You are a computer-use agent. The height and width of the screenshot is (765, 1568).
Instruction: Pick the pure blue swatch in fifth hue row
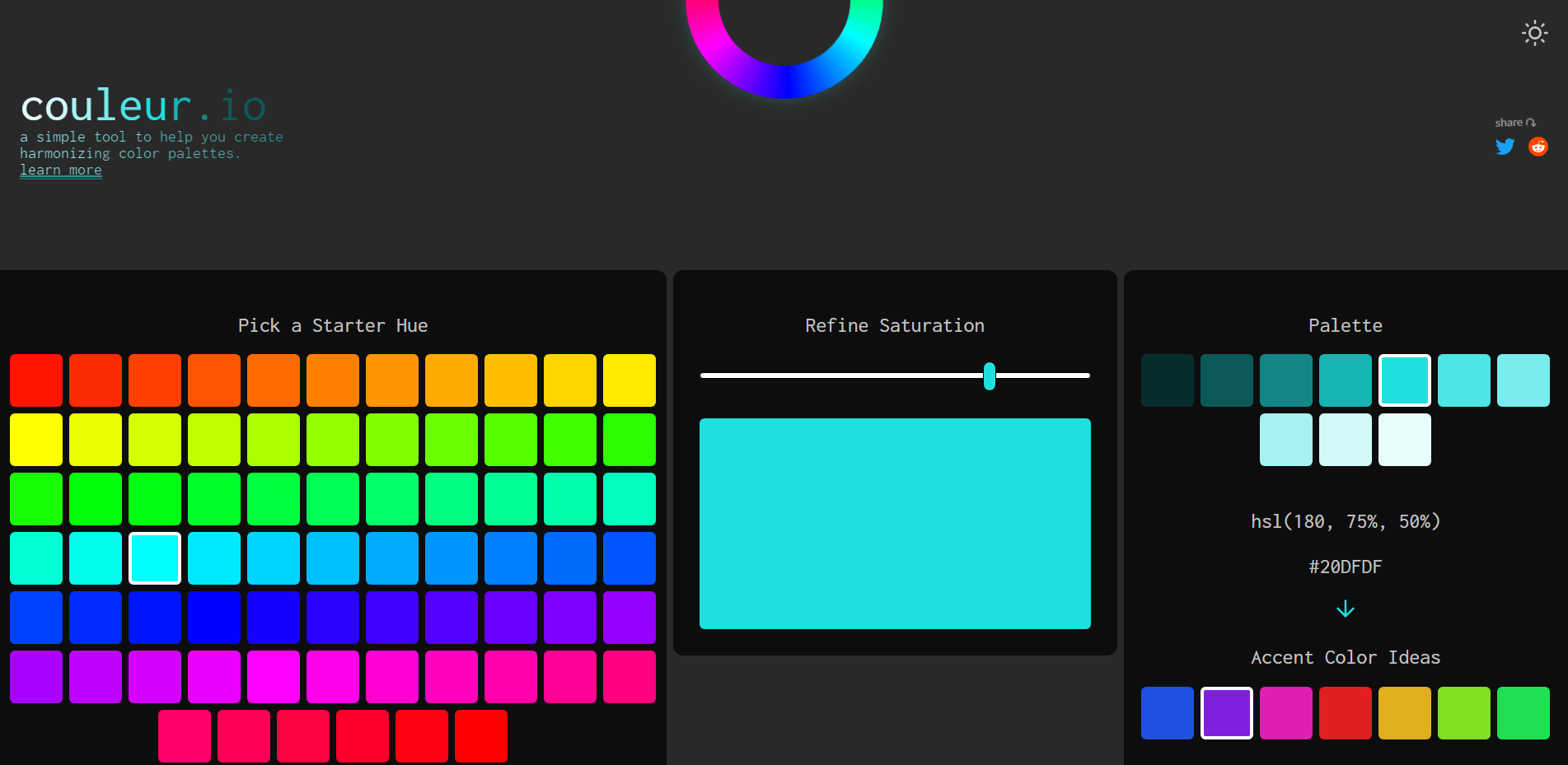pos(214,618)
